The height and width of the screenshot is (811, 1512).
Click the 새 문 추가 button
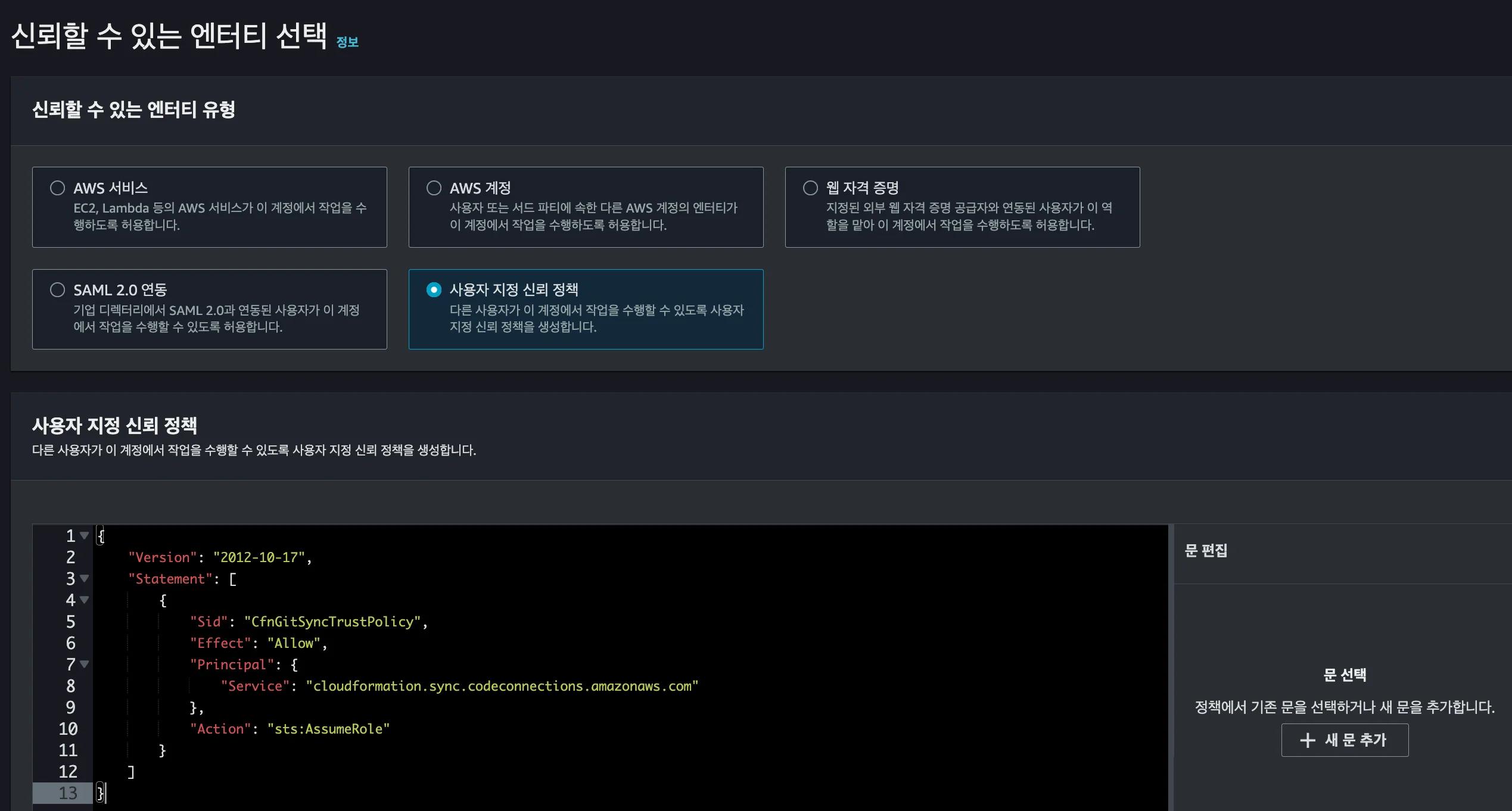point(1345,740)
